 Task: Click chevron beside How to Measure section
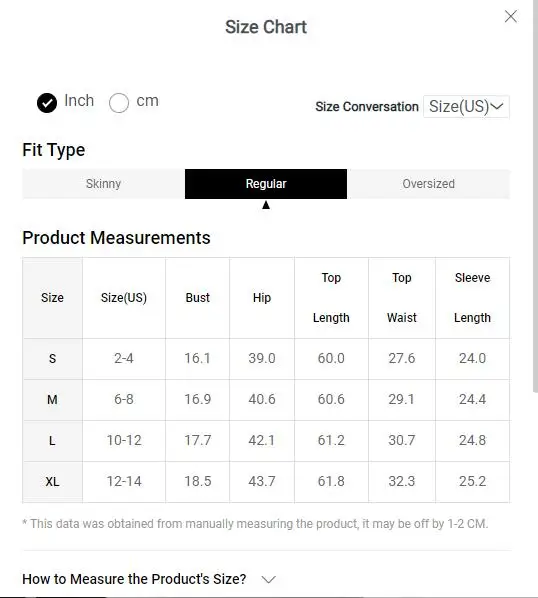tap(268, 579)
